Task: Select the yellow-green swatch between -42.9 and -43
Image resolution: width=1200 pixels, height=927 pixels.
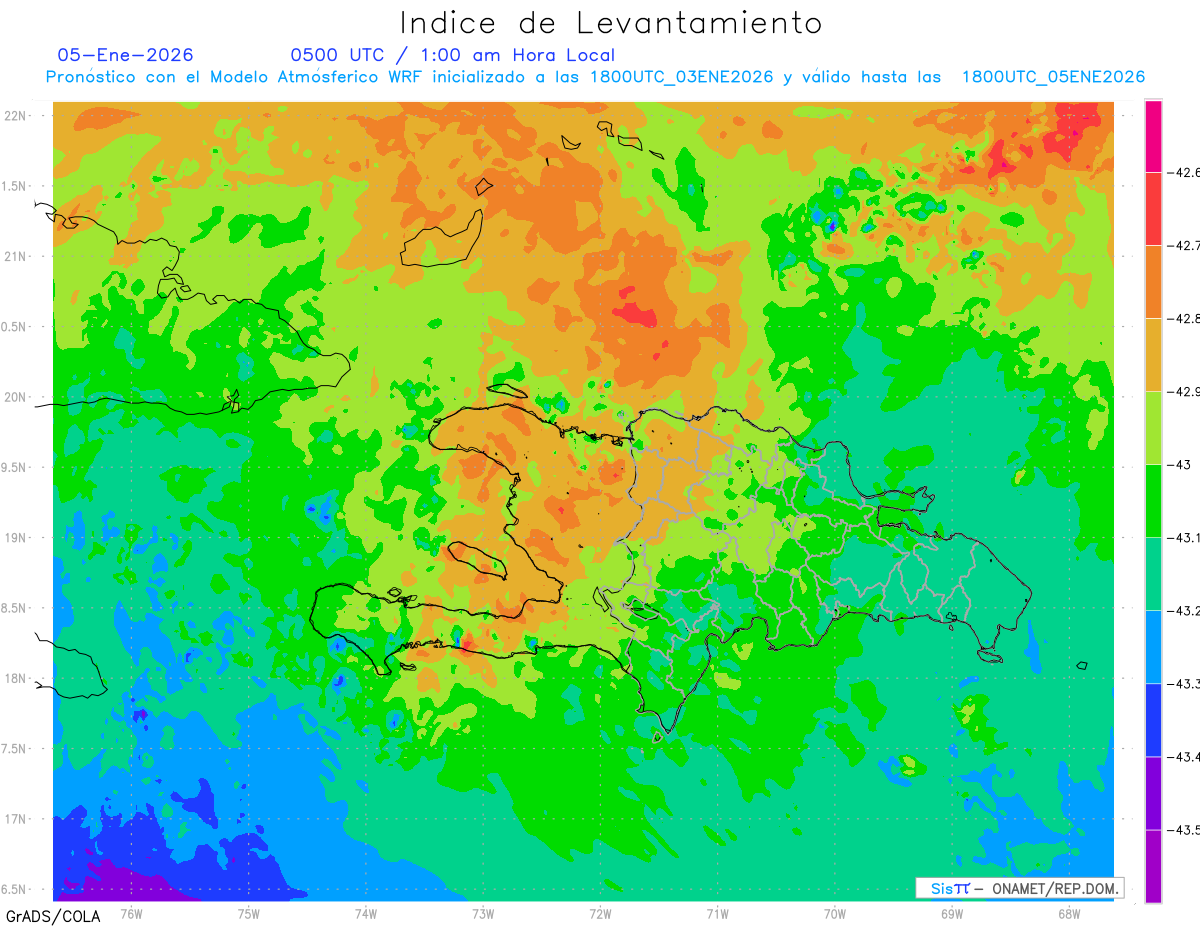Action: (x=1153, y=427)
